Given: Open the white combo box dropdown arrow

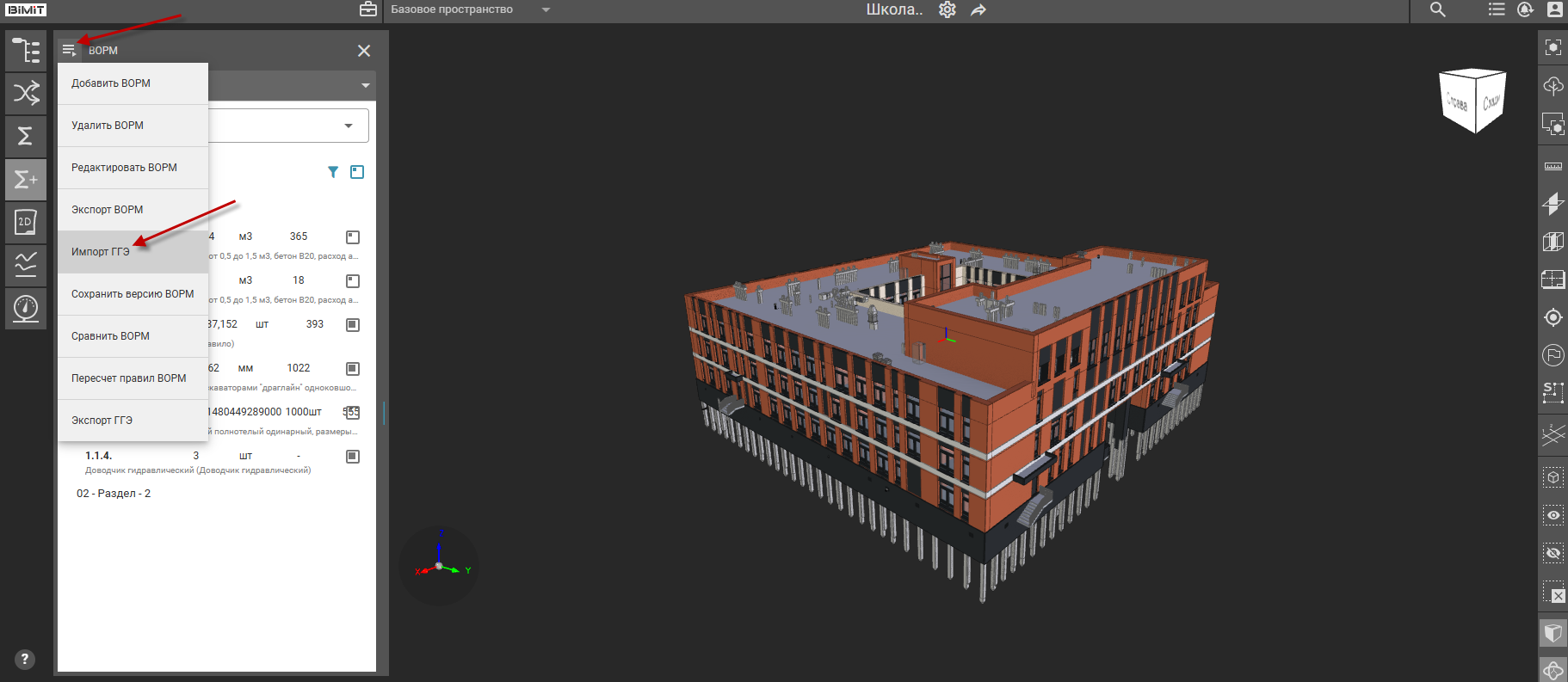Looking at the screenshot, I should coord(349,126).
